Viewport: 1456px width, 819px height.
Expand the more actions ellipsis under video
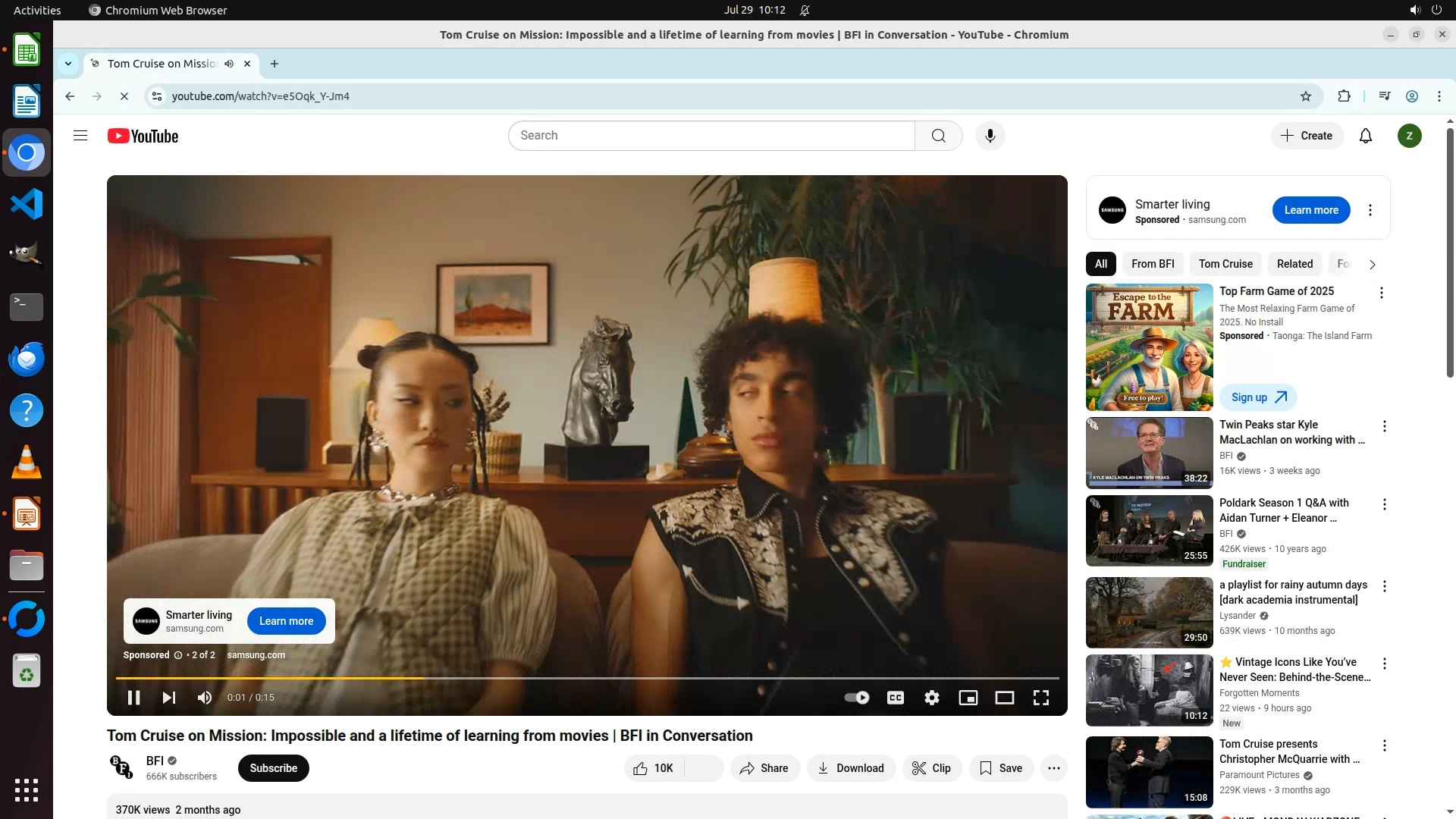point(1053,768)
